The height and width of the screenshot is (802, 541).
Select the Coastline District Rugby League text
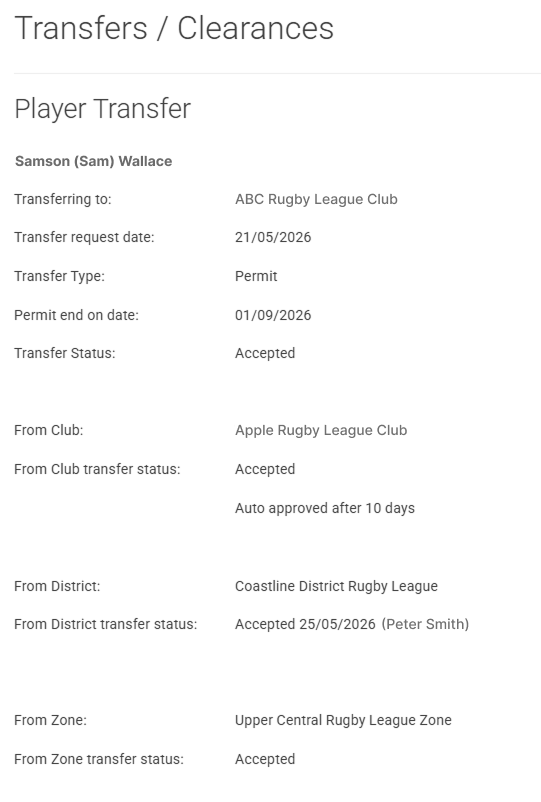tap(336, 586)
